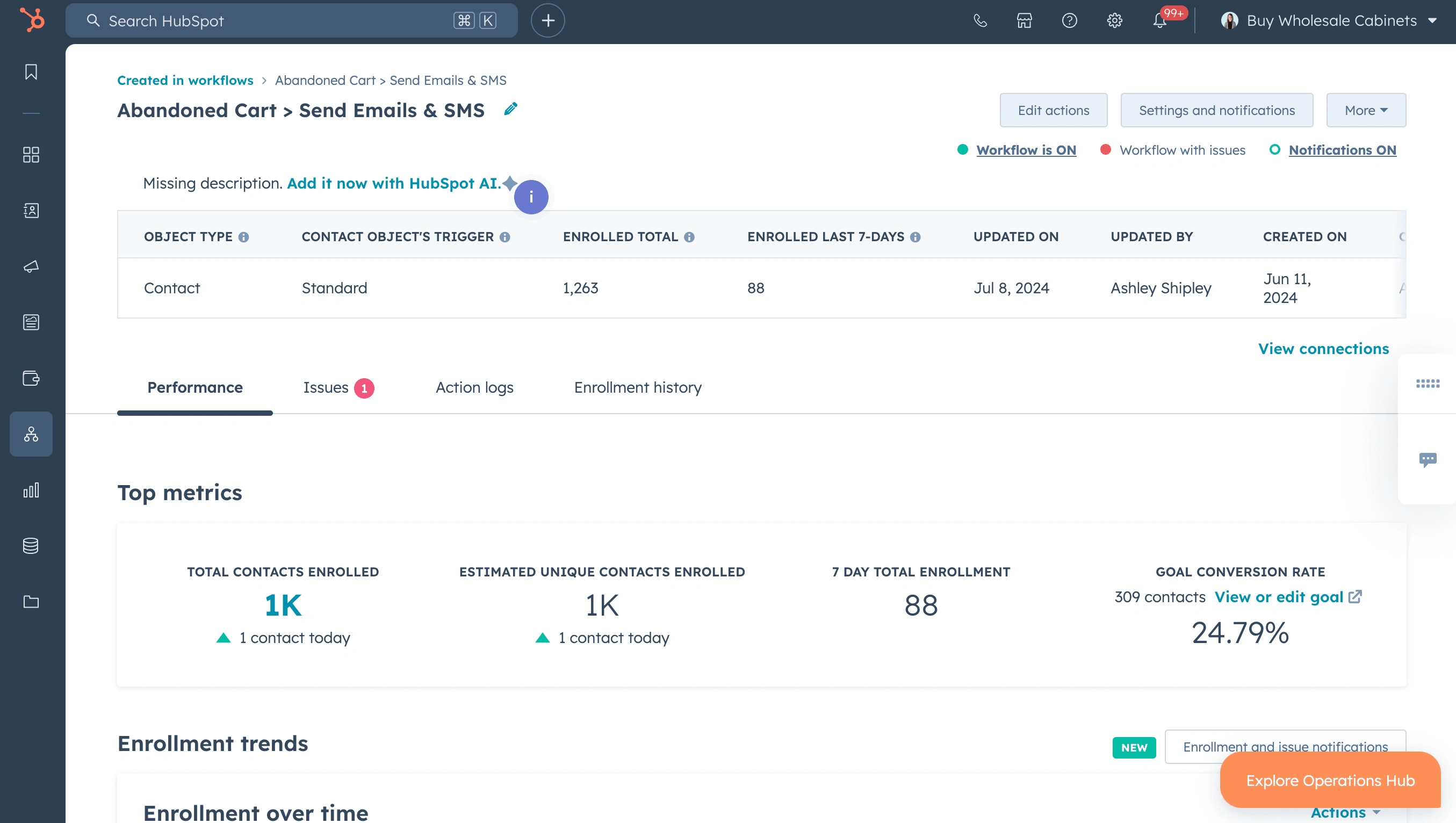Click the View connections link
This screenshot has height=823, width=1456.
pyautogui.click(x=1323, y=349)
